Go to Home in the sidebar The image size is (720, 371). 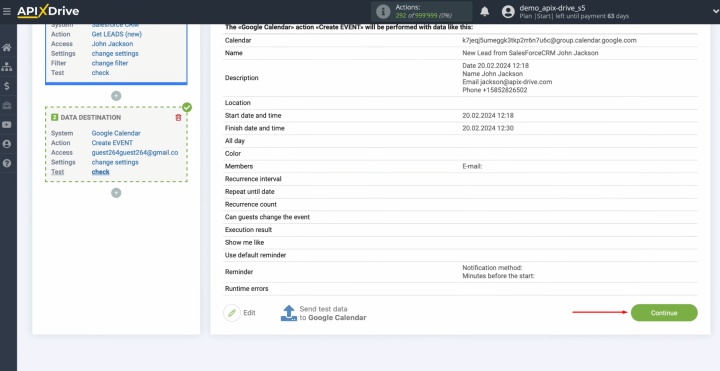coord(6,48)
